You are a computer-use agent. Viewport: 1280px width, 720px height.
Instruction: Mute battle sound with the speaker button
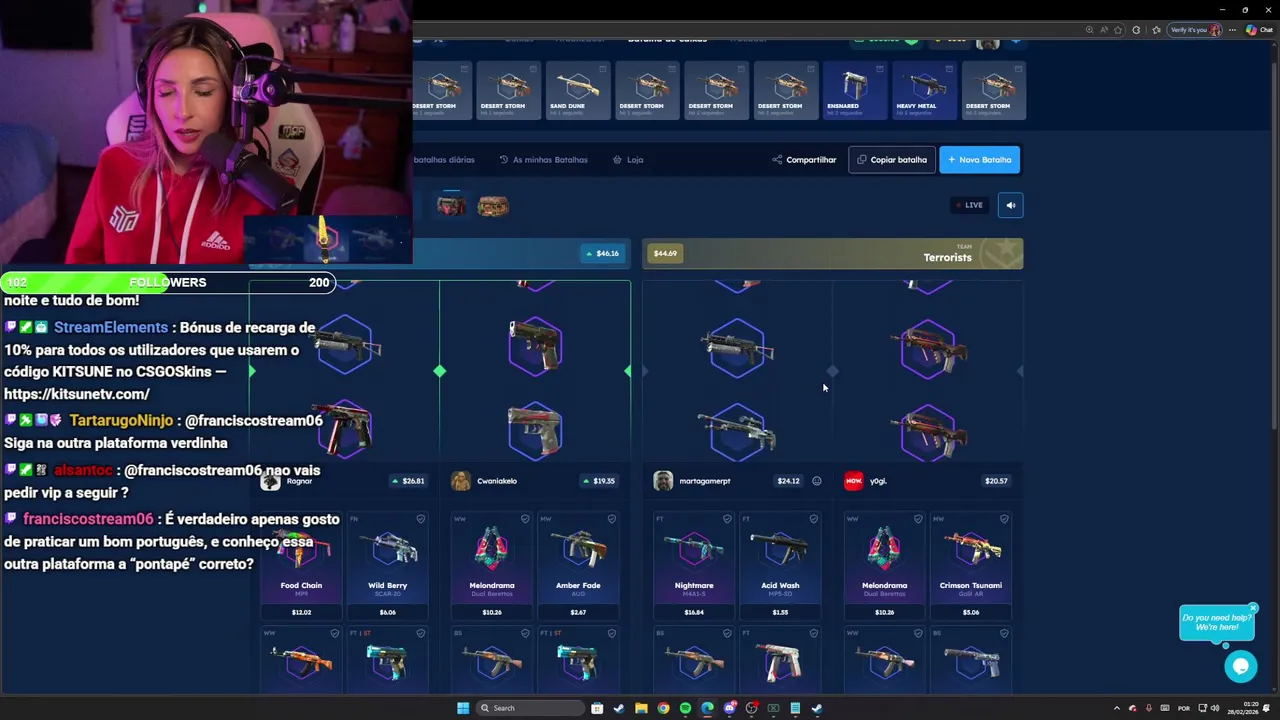tap(1010, 205)
